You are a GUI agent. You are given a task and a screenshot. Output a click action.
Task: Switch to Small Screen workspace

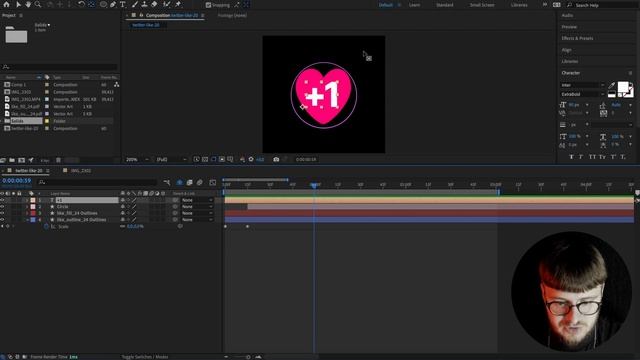[482, 5]
